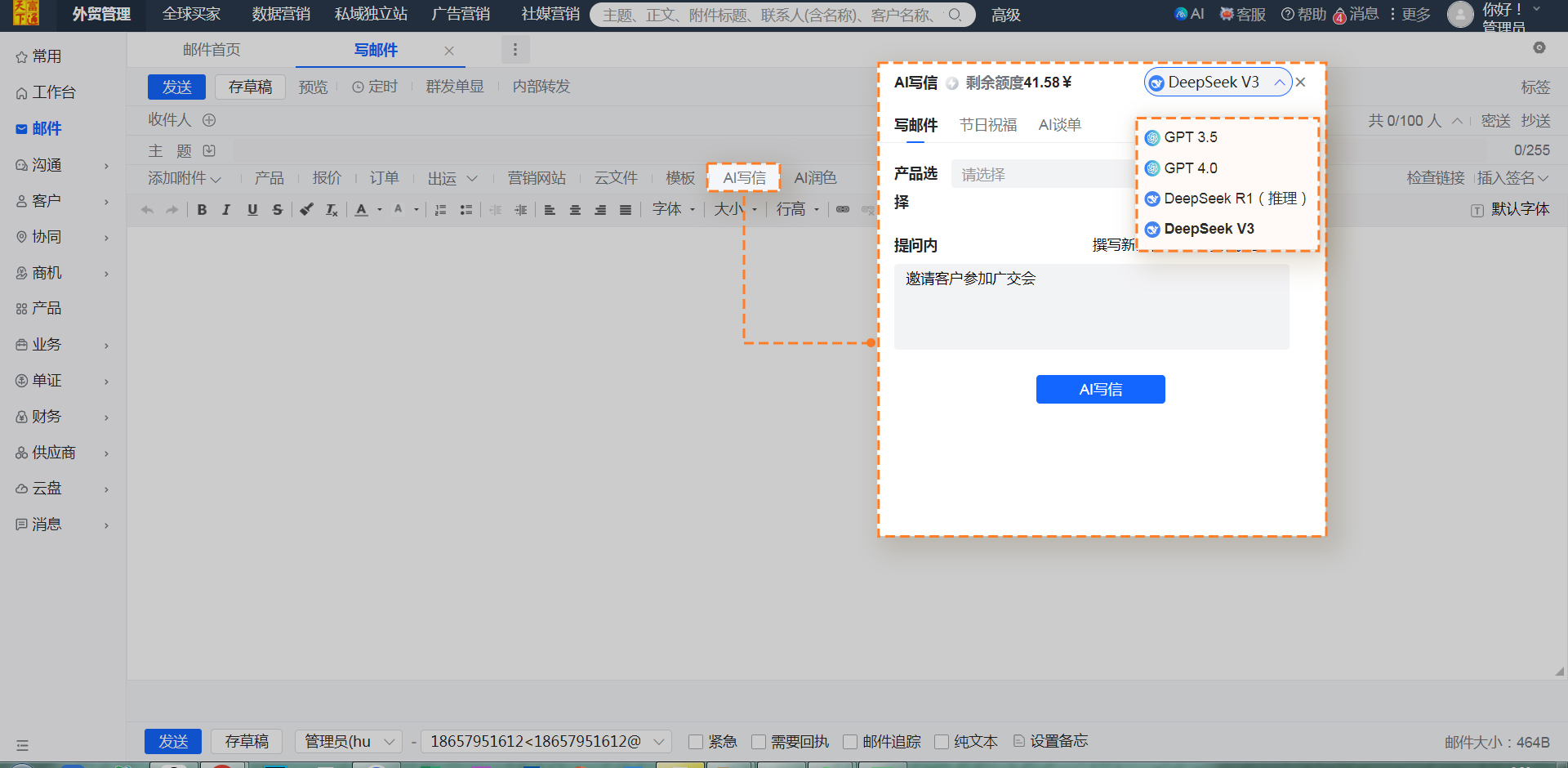Tick the 需要回执 read receipt checkbox

[x=759, y=742]
